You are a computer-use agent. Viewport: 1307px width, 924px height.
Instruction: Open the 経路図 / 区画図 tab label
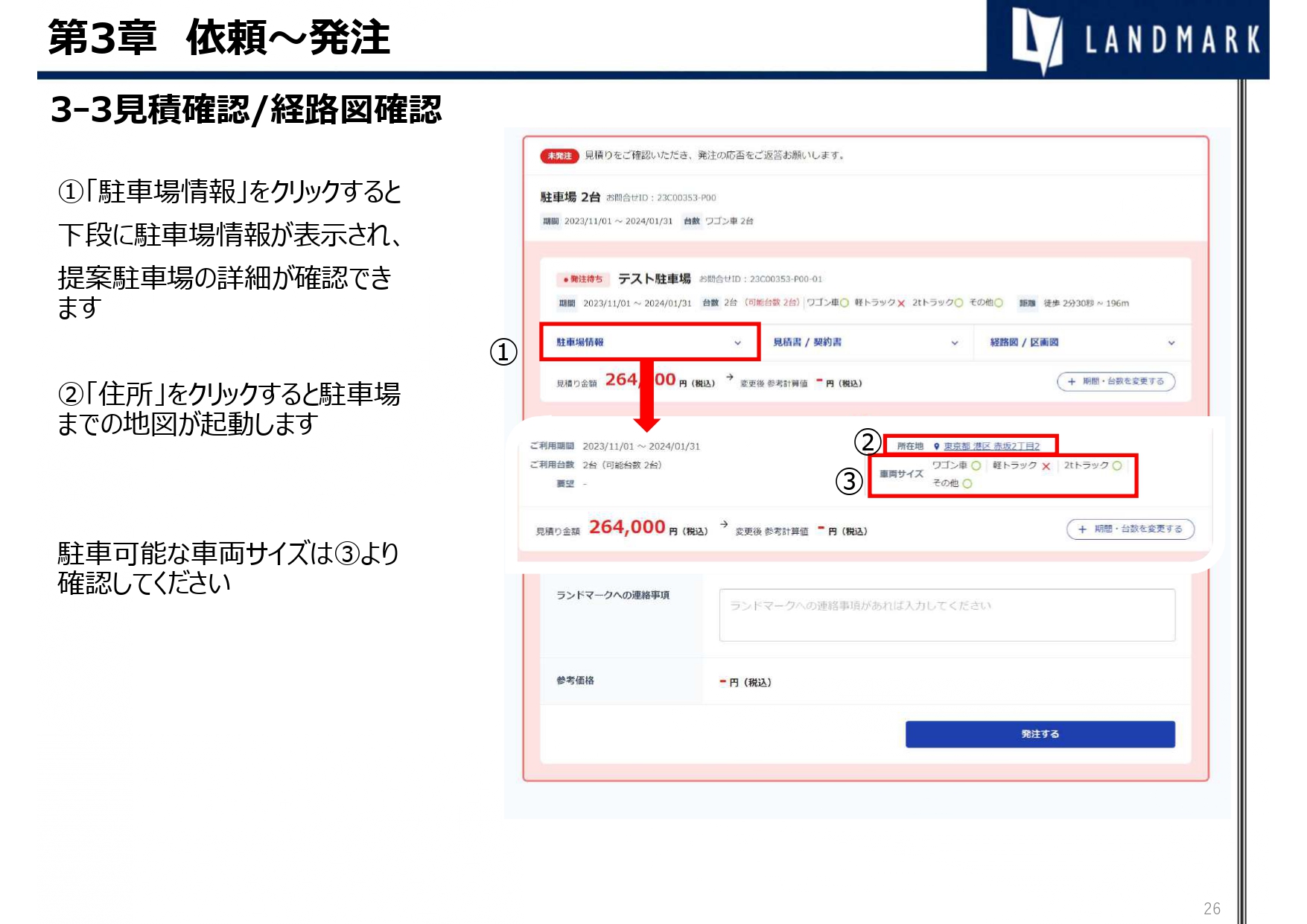(1024, 342)
